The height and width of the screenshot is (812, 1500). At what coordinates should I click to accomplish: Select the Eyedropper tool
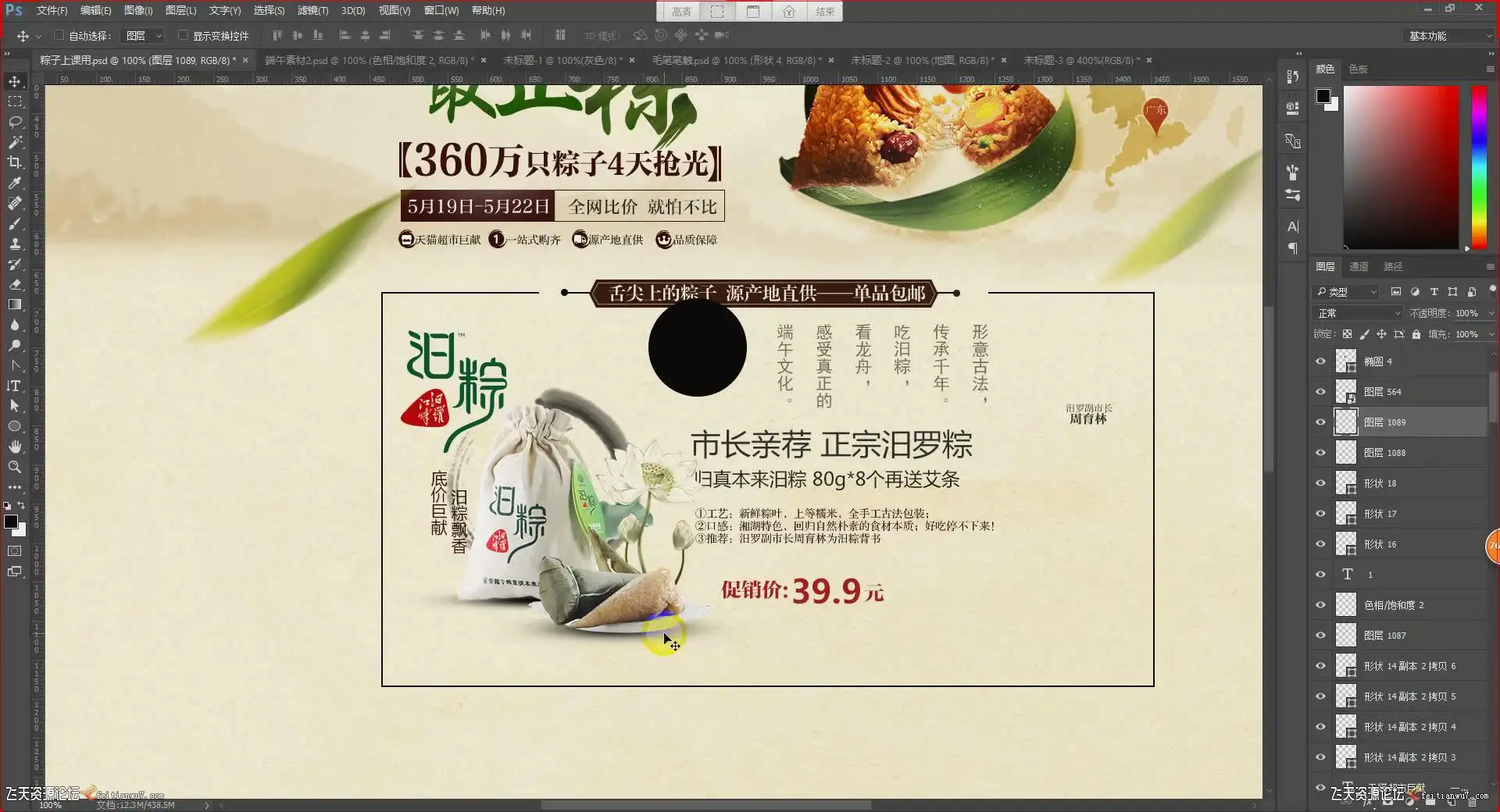point(15,183)
